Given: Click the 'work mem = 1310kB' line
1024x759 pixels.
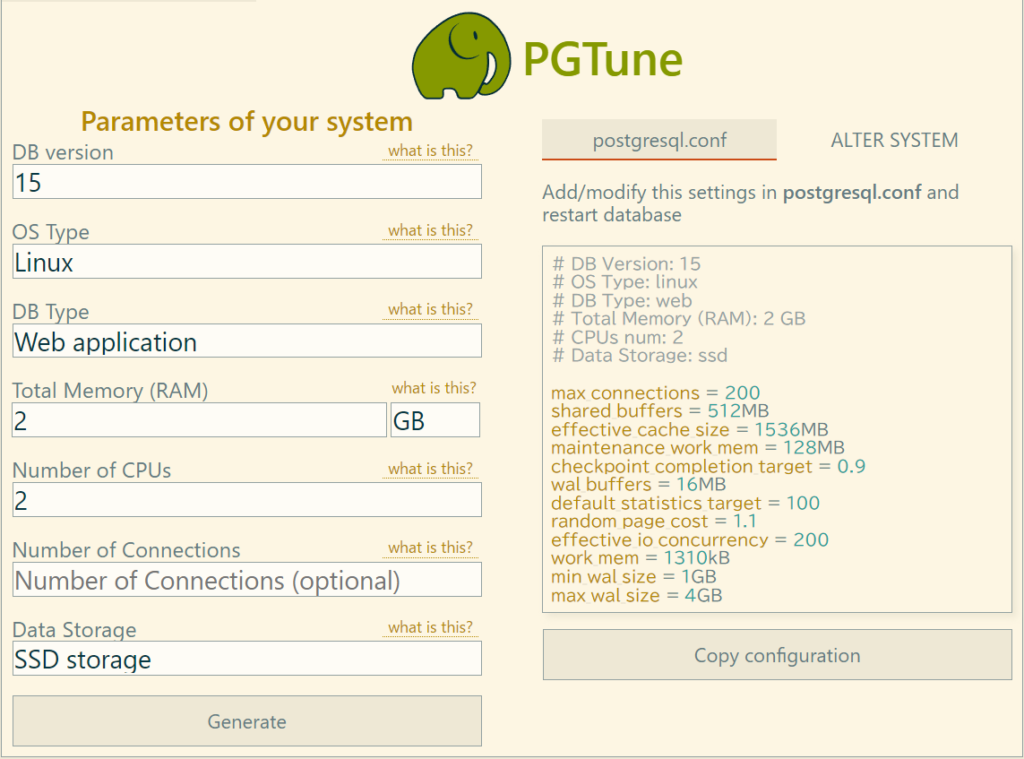Looking at the screenshot, I should [x=641, y=558].
